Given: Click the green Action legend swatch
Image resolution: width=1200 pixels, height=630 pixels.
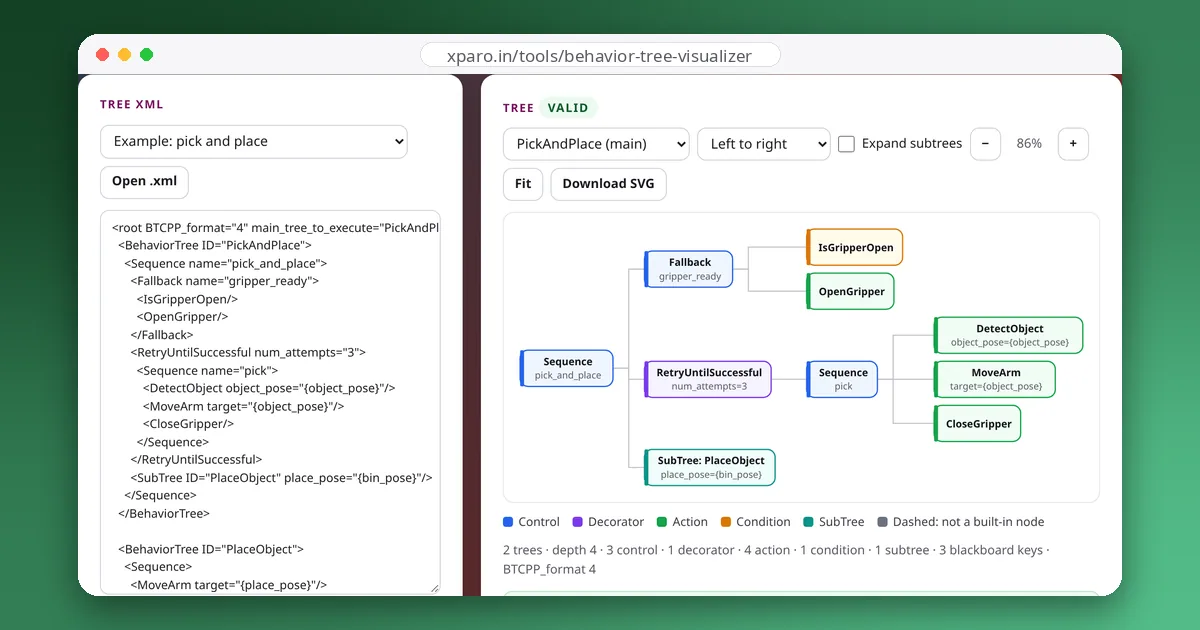Looking at the screenshot, I should click(x=661, y=522).
